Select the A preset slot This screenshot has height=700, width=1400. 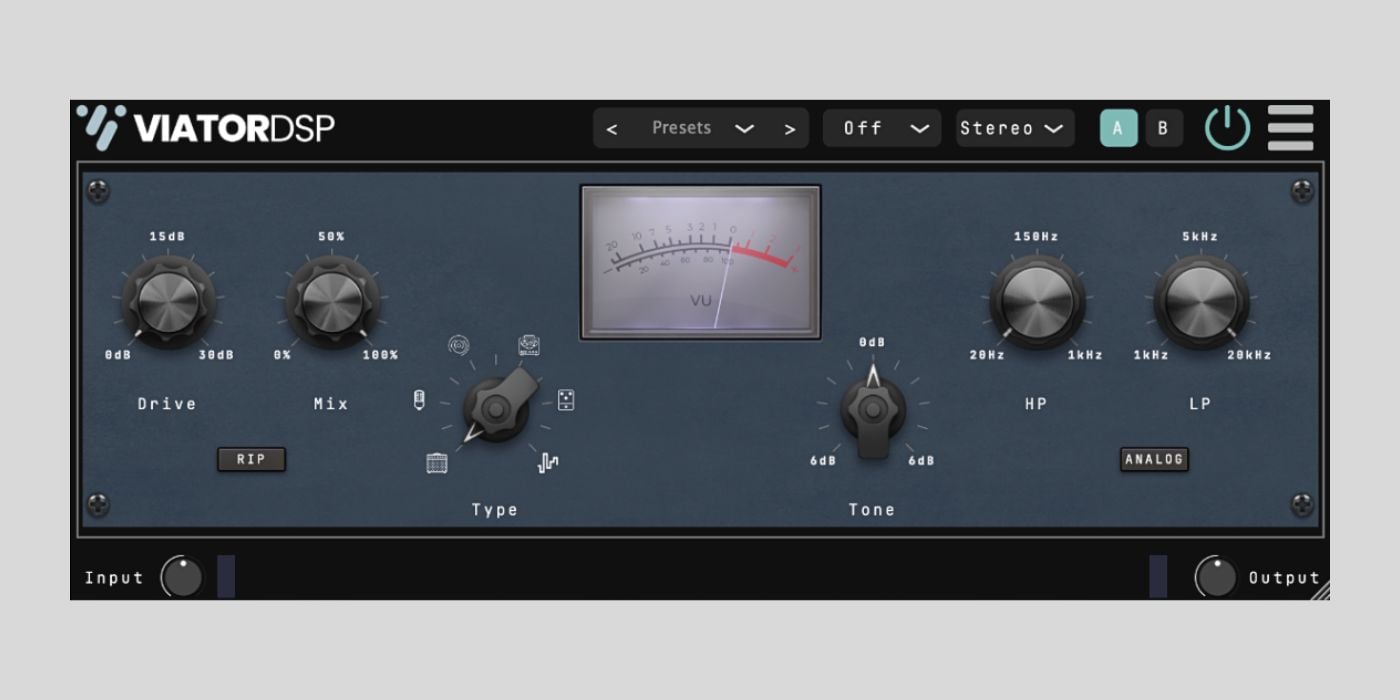1119,127
